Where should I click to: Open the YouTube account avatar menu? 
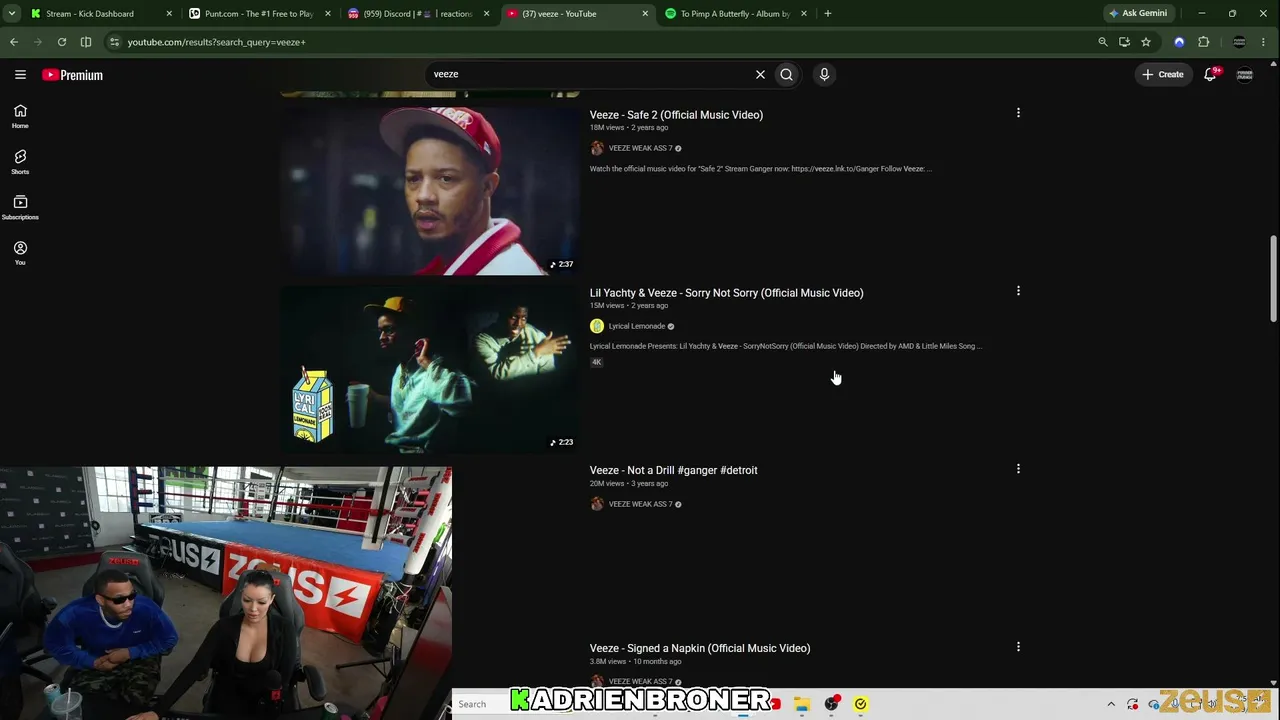[x=1245, y=75]
